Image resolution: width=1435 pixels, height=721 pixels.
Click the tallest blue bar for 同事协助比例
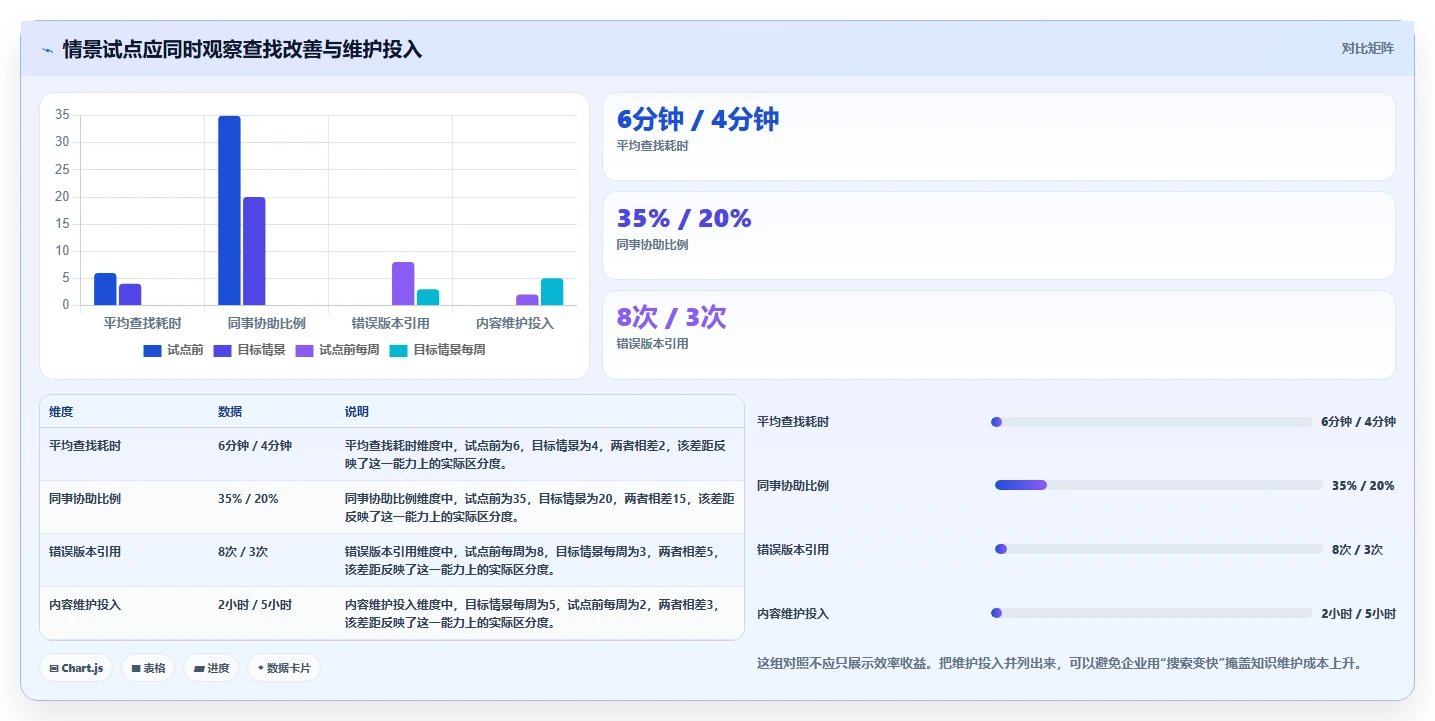pyautogui.click(x=229, y=210)
